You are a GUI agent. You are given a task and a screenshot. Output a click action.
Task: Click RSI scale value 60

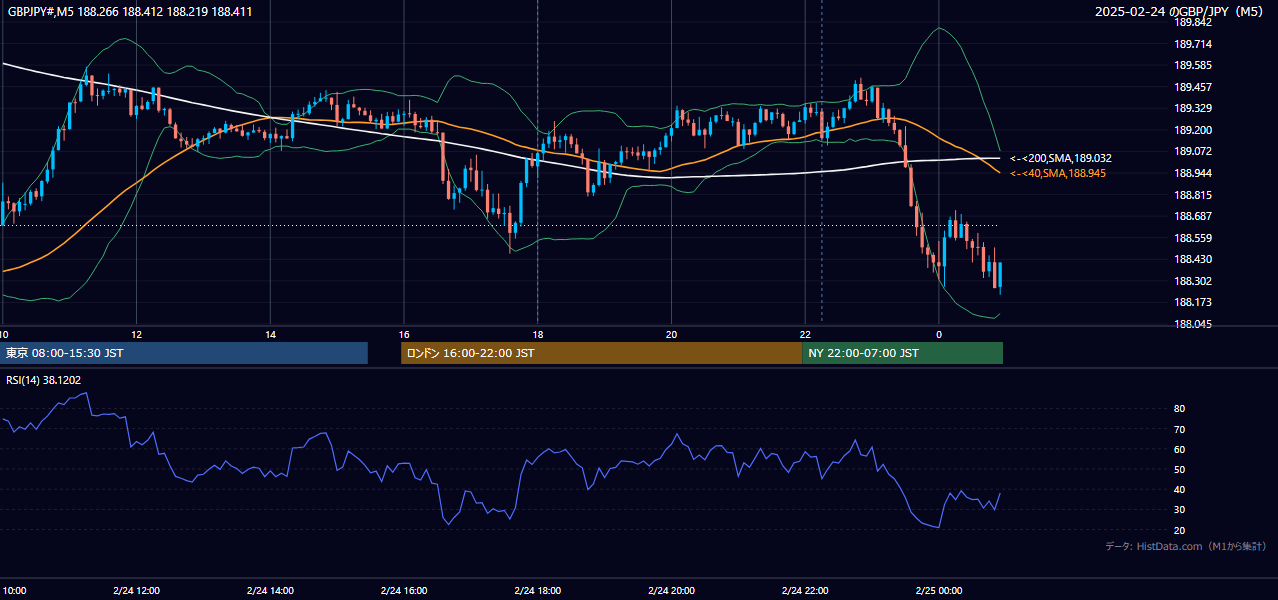coord(1180,449)
